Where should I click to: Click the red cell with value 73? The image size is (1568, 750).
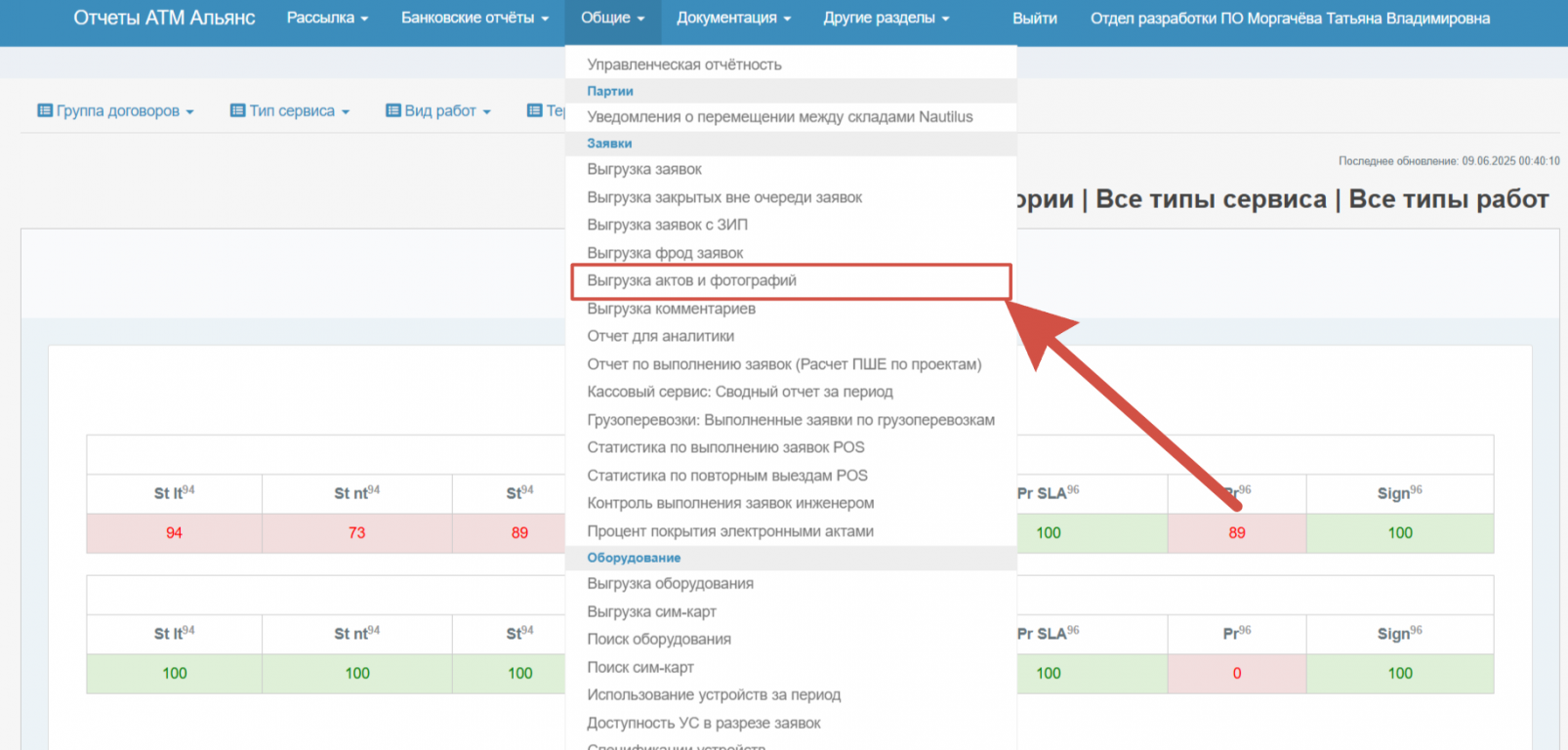pyautogui.click(x=356, y=533)
